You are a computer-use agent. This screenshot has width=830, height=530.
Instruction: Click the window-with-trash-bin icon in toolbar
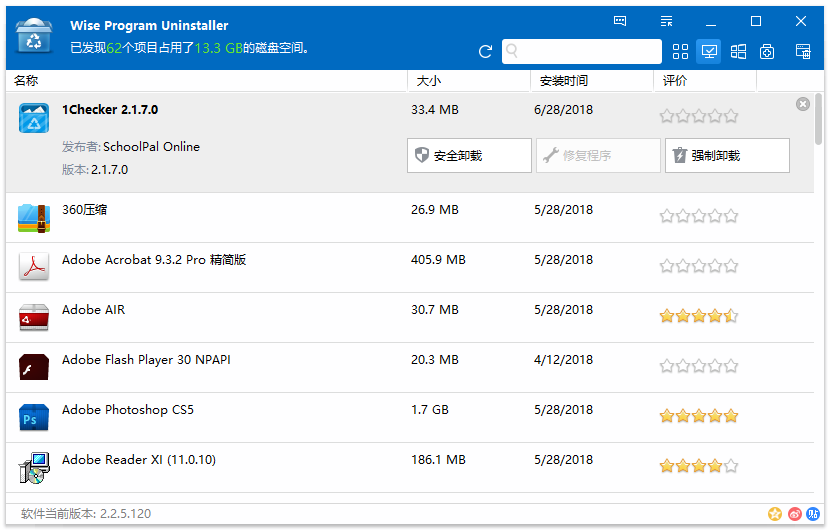pyautogui.click(x=802, y=52)
